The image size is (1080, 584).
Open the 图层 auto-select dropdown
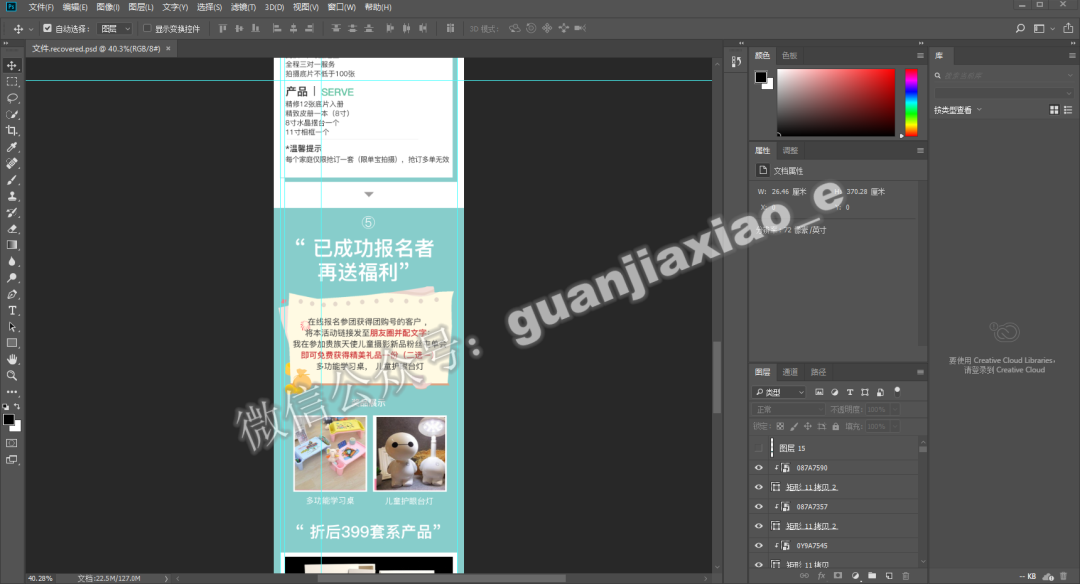click(x=114, y=28)
